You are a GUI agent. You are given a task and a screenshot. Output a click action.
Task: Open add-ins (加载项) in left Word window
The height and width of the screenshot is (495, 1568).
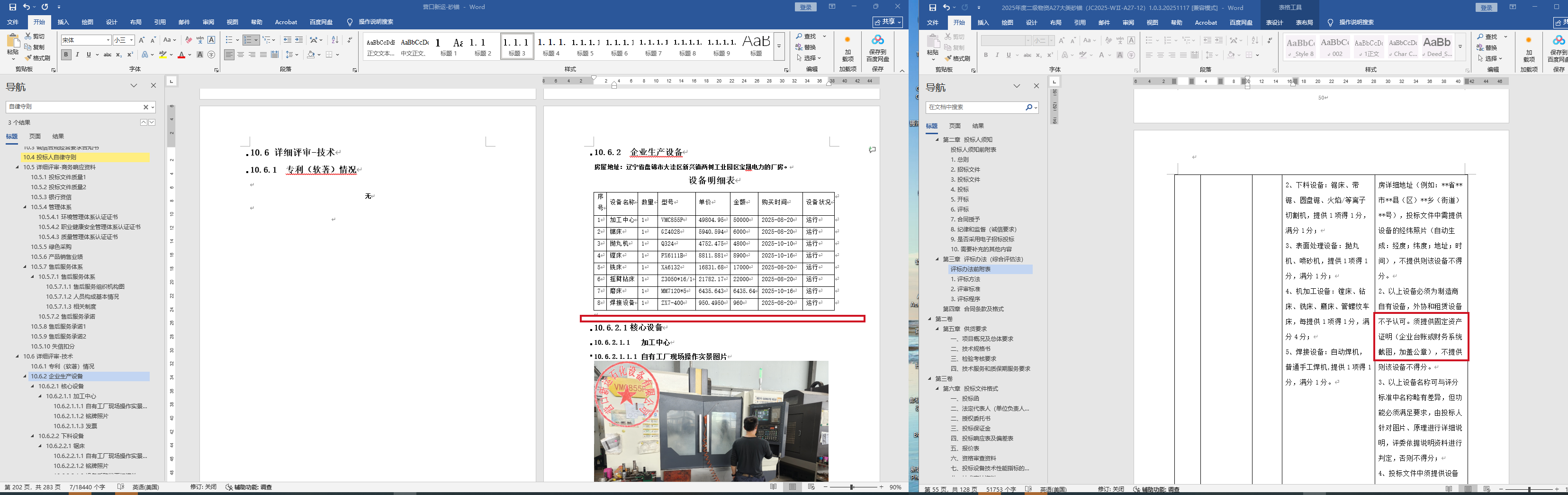pos(848,49)
